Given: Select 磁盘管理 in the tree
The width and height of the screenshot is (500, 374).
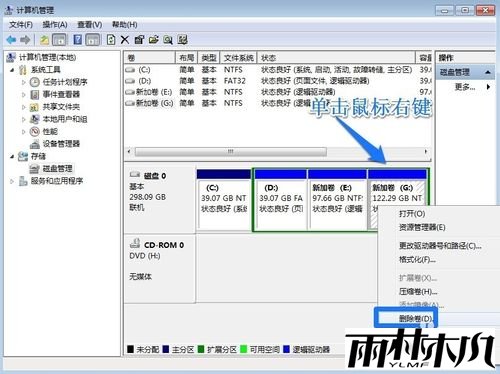Looking at the screenshot, I should (x=57, y=169).
